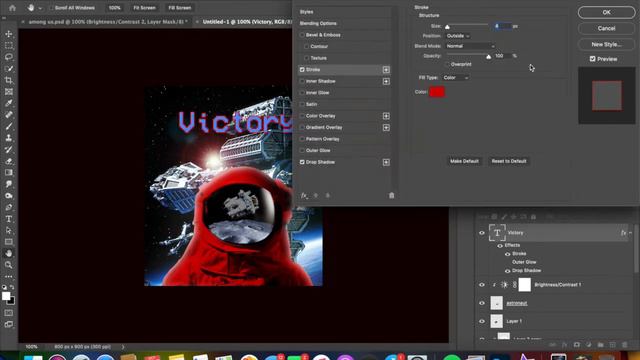The width and height of the screenshot is (640, 360).
Task: Uncheck the Stroke effect checkbox
Action: [x=302, y=70]
